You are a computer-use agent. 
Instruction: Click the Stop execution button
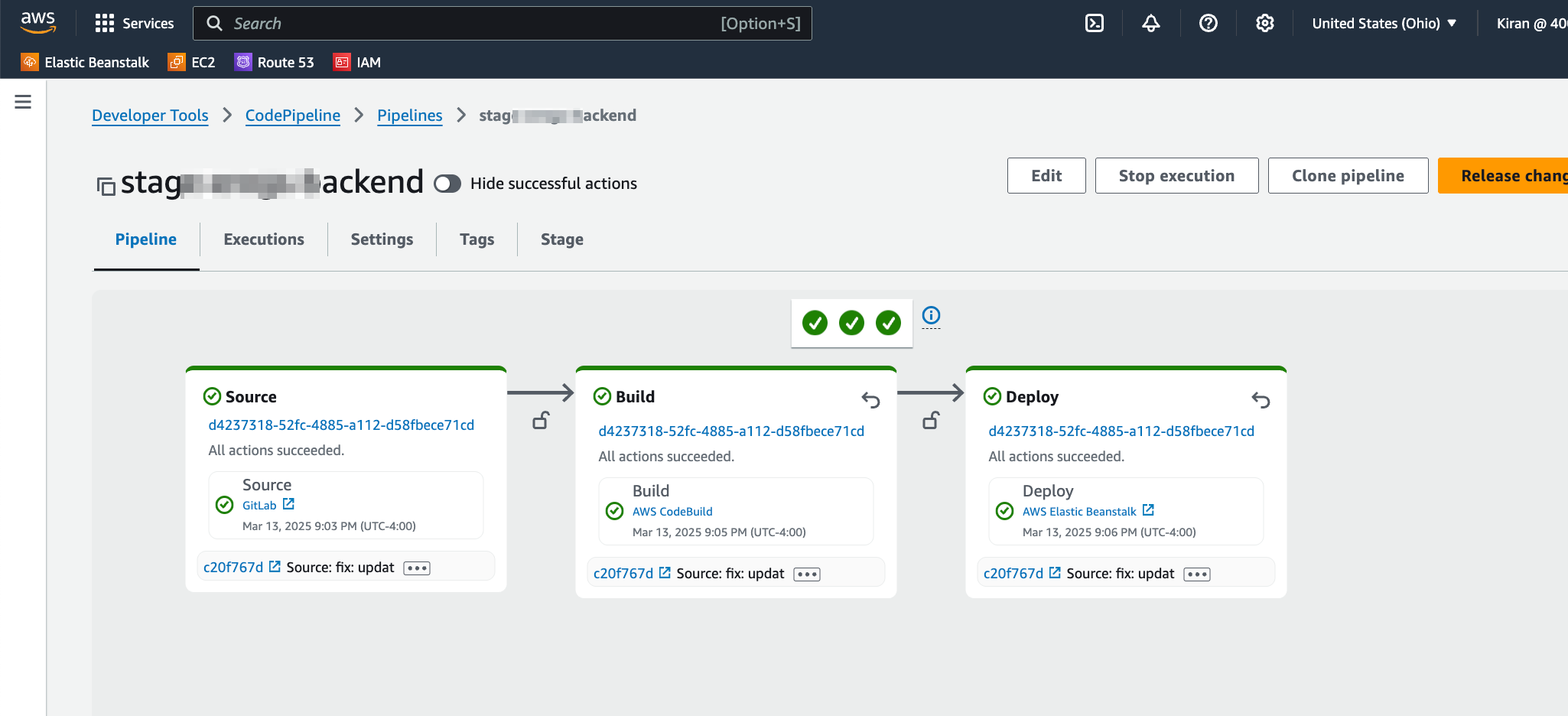point(1176,175)
